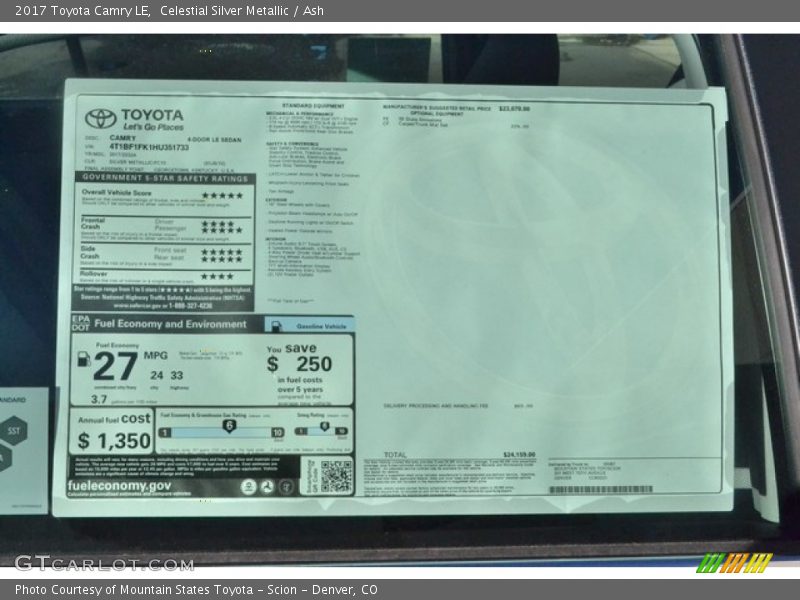This screenshot has height=600, width=800.
Task: Click the SST hexagon badge at left edge
Action: pos(13,431)
